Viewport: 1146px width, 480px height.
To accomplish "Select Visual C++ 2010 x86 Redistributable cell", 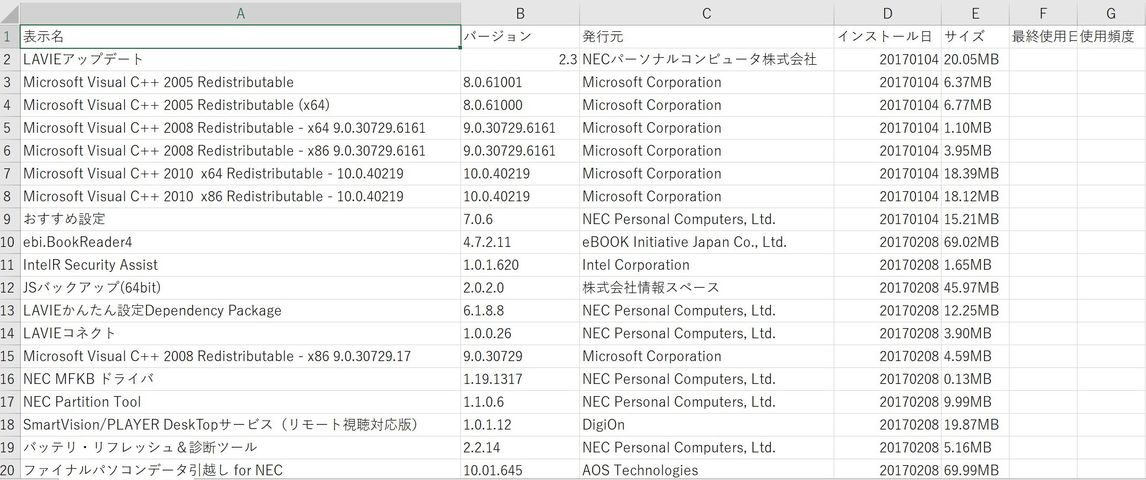I will click(x=240, y=196).
